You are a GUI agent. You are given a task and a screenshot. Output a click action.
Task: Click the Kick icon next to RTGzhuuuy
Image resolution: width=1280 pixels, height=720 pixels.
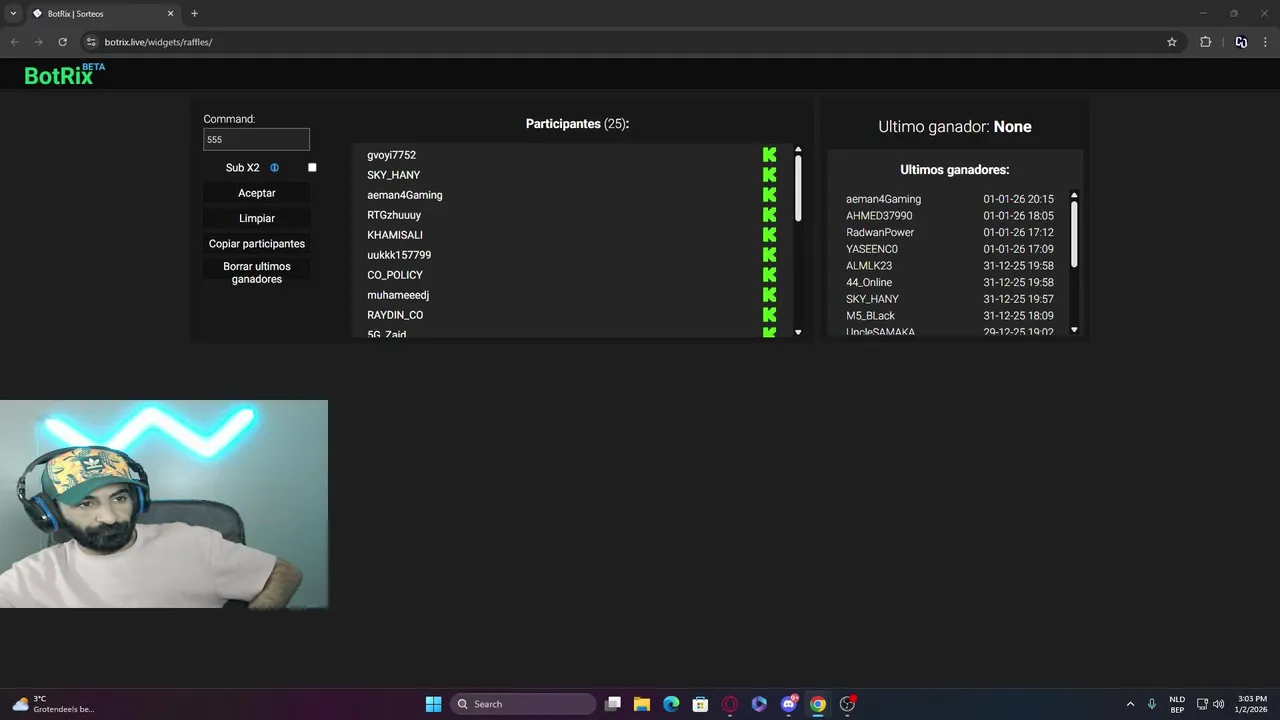coord(769,215)
